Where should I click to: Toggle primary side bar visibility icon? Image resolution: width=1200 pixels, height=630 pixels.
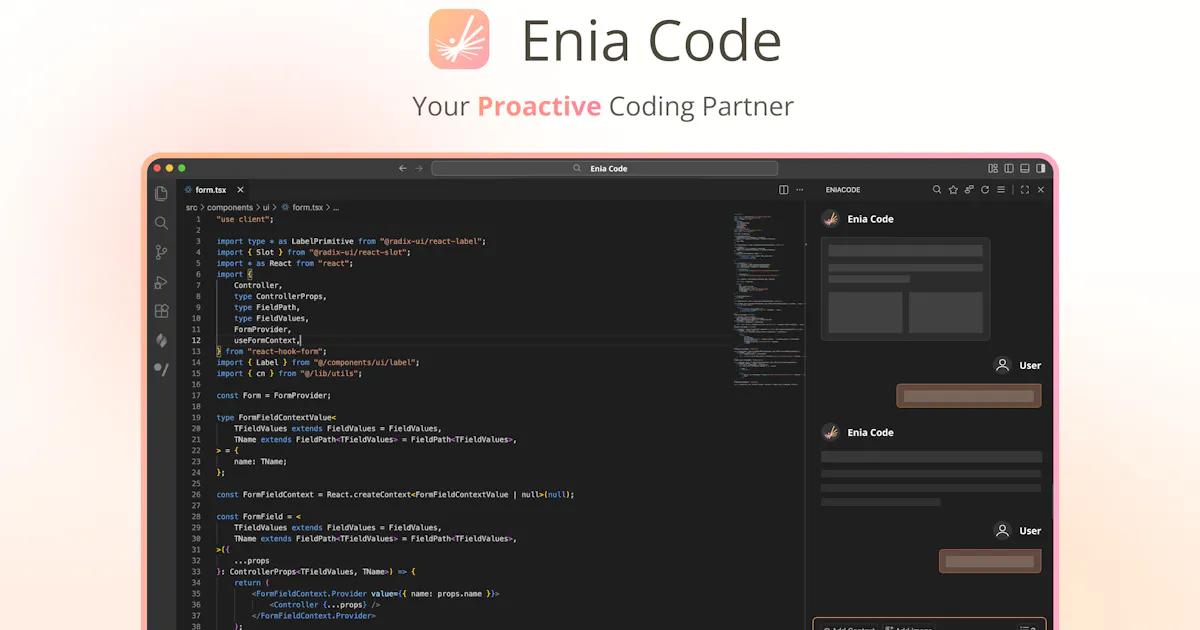coord(1009,169)
